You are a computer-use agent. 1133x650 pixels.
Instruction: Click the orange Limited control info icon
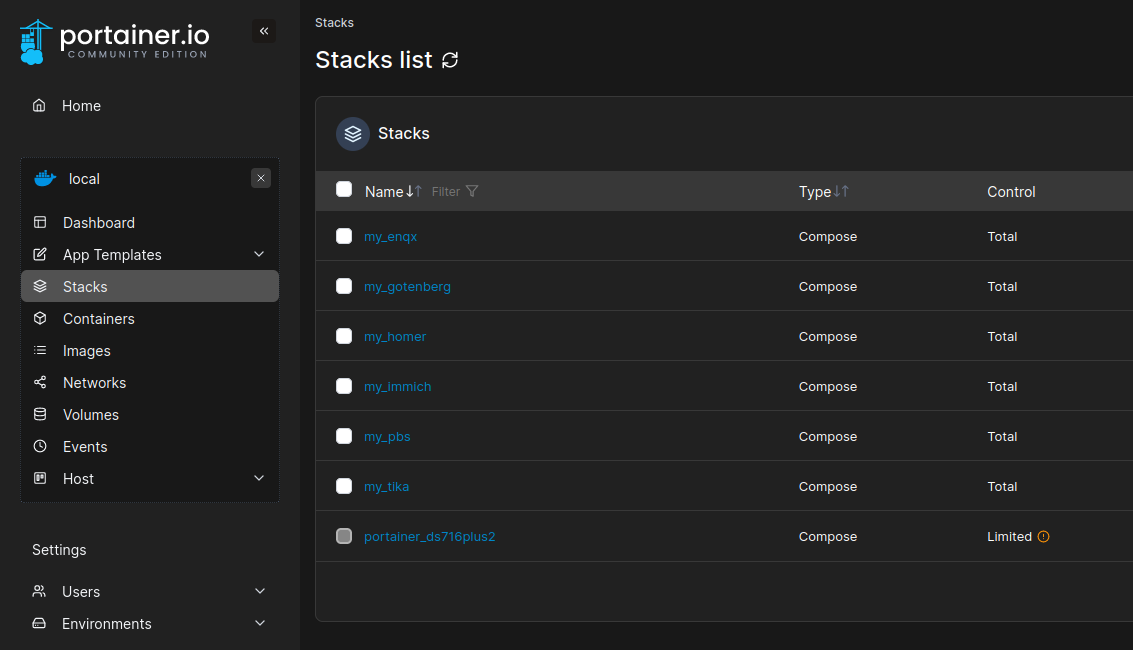pos(1044,537)
